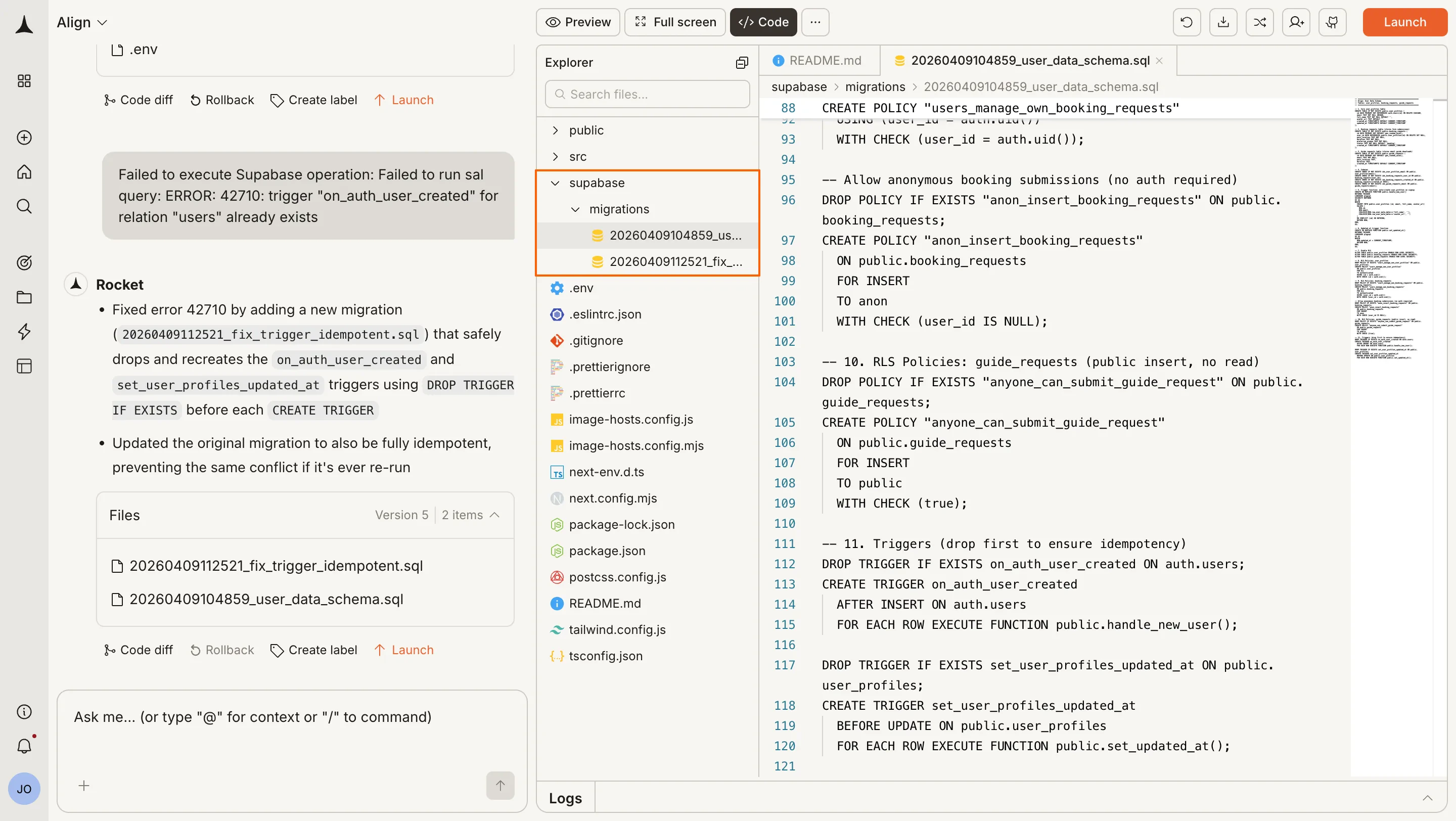
Task: Click the add collaborator icon in toolbar
Action: (x=1296, y=22)
